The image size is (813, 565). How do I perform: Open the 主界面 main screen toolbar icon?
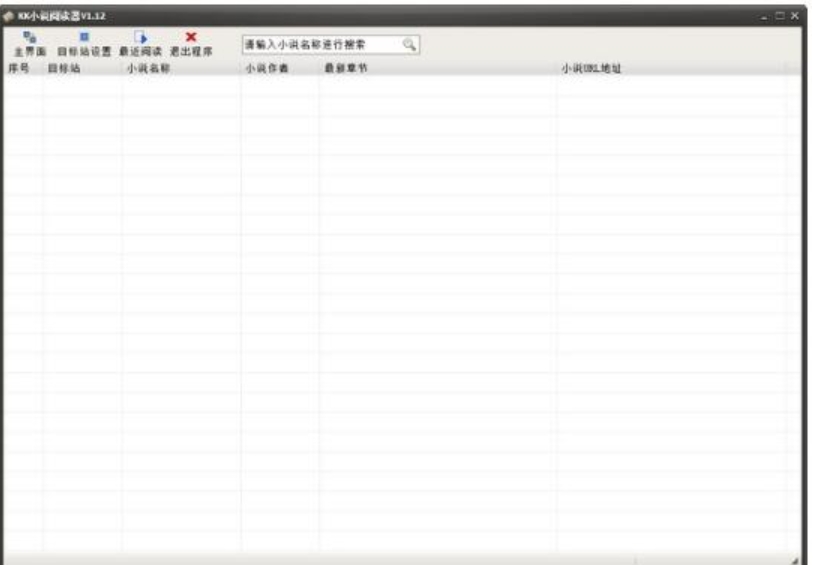pos(30,44)
